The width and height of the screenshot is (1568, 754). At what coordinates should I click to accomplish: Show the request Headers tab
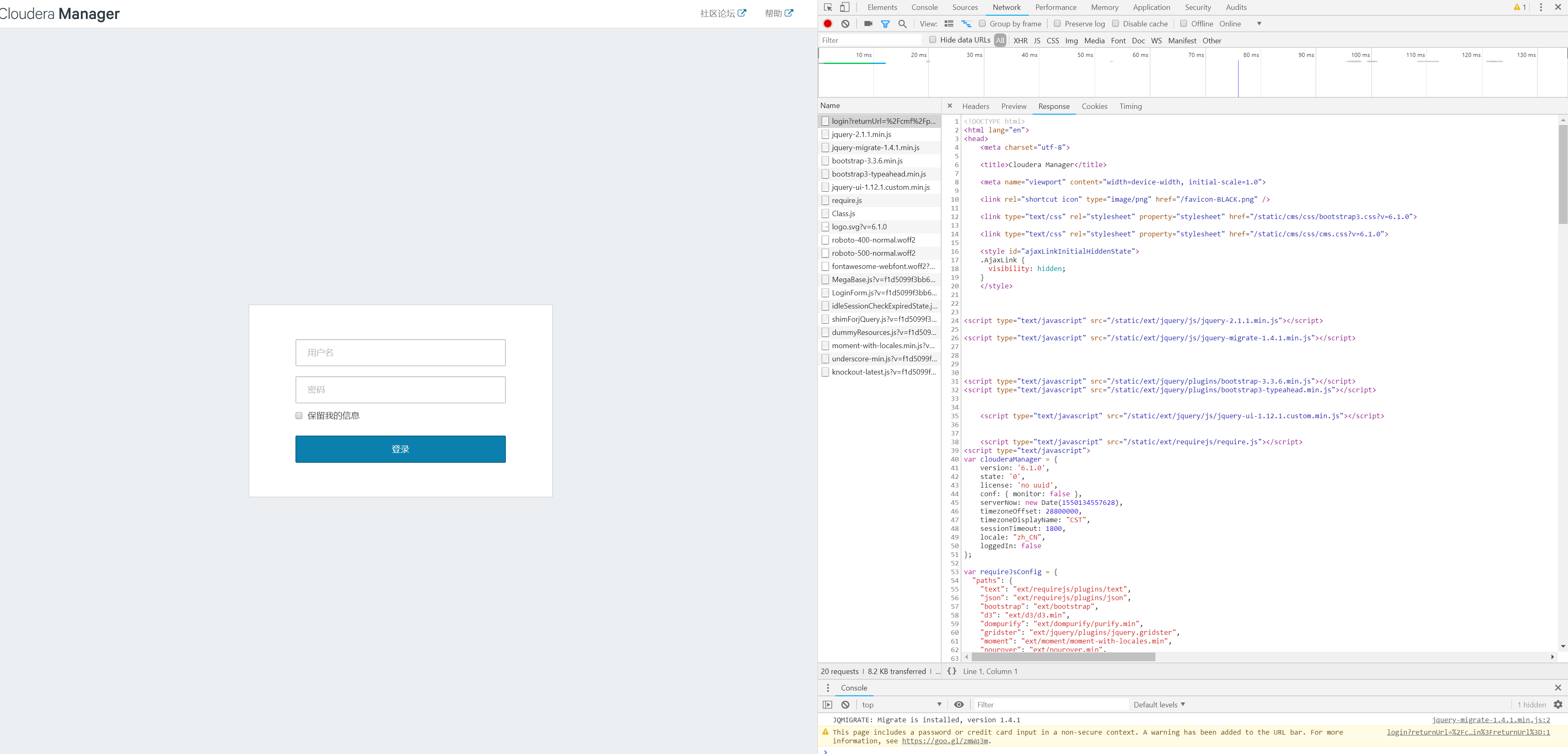[x=975, y=106]
